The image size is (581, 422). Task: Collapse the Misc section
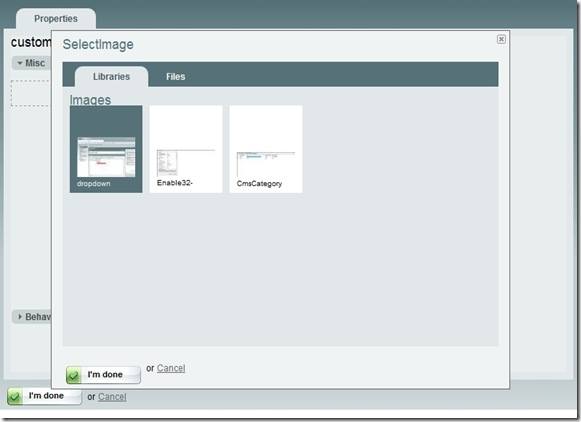pos(31,63)
